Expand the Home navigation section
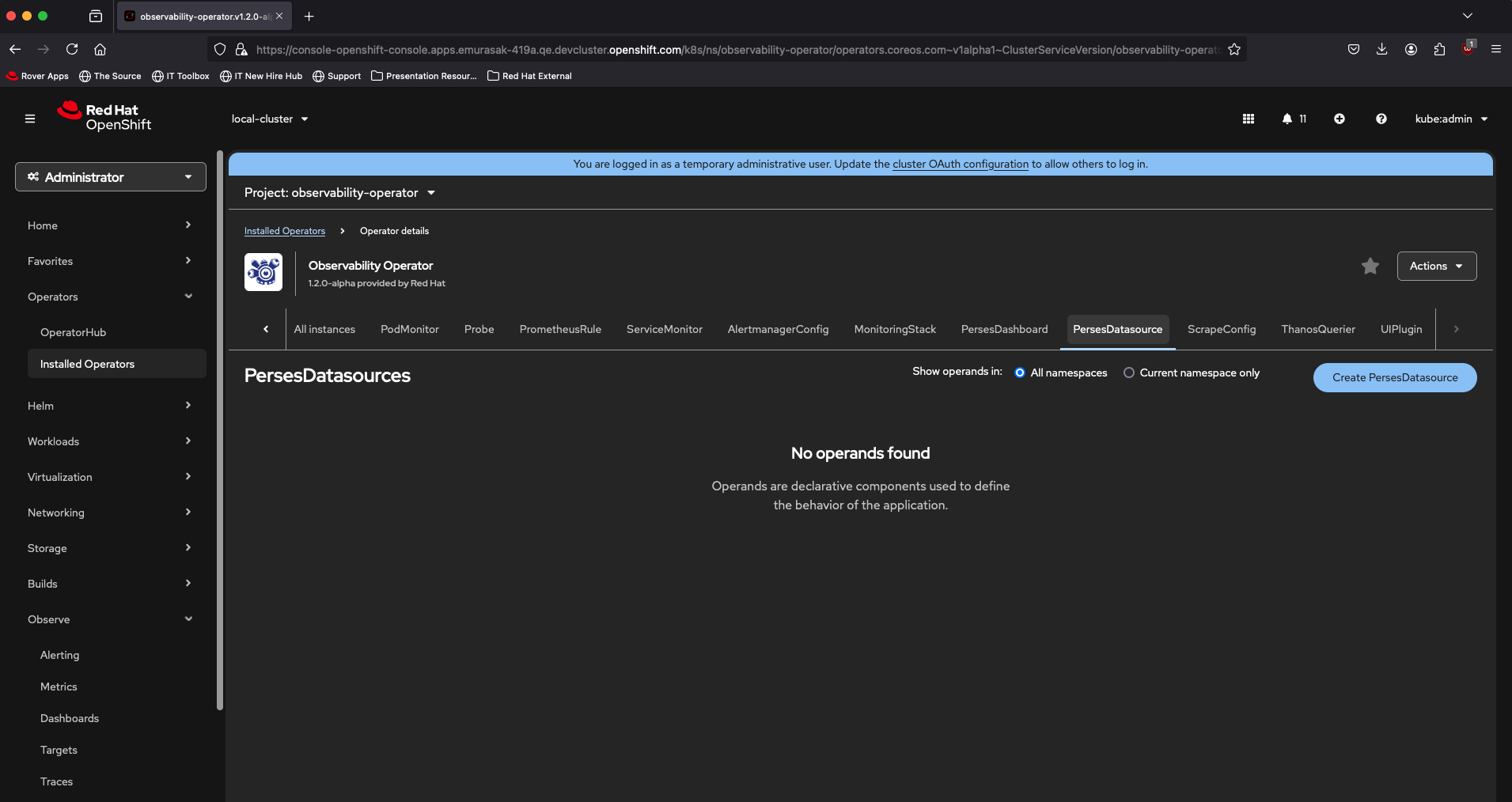Viewport: 1512px width, 802px height. (x=110, y=225)
